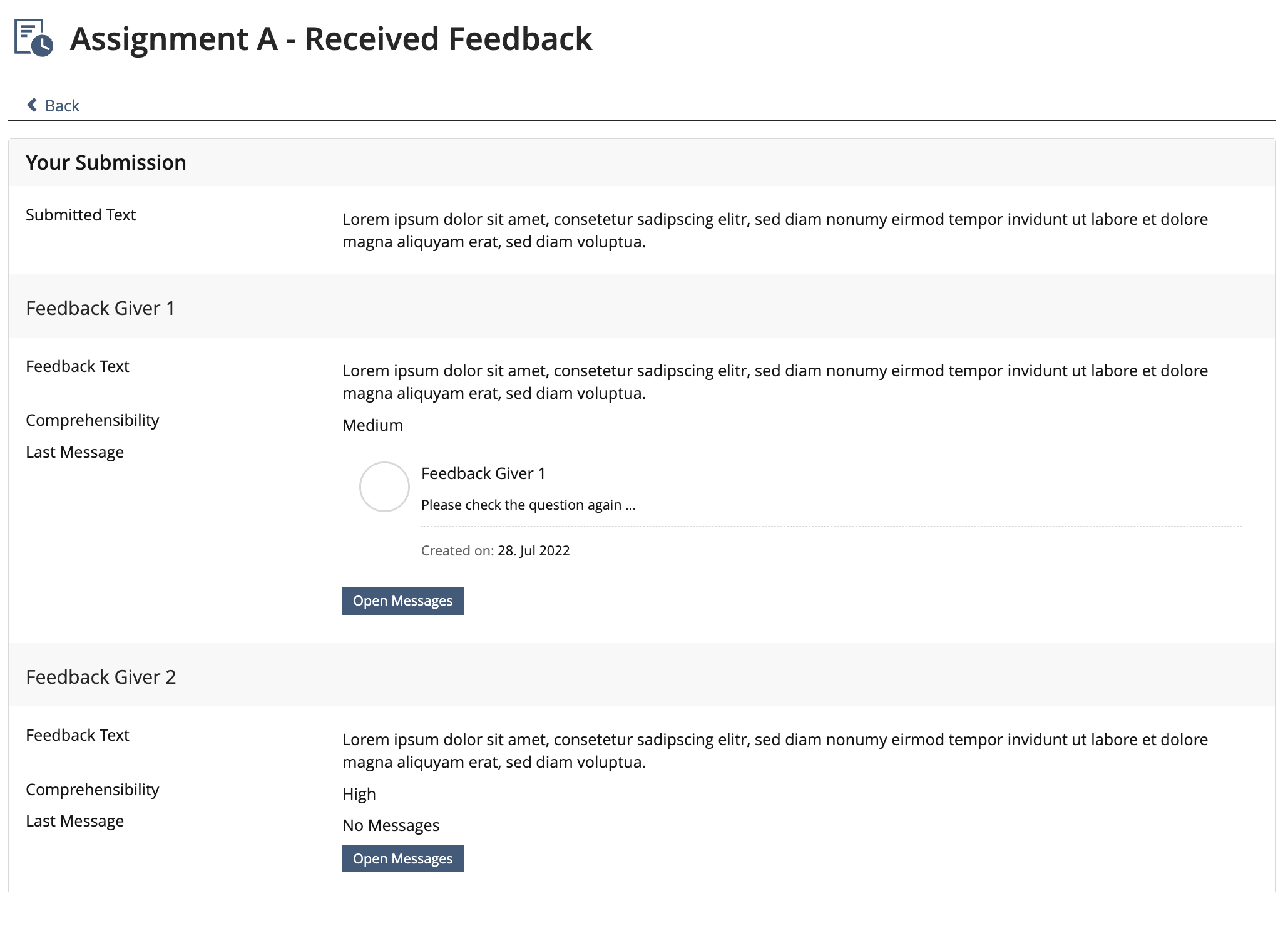Click the Submitted Text label
The image size is (1288, 938).
click(81, 215)
